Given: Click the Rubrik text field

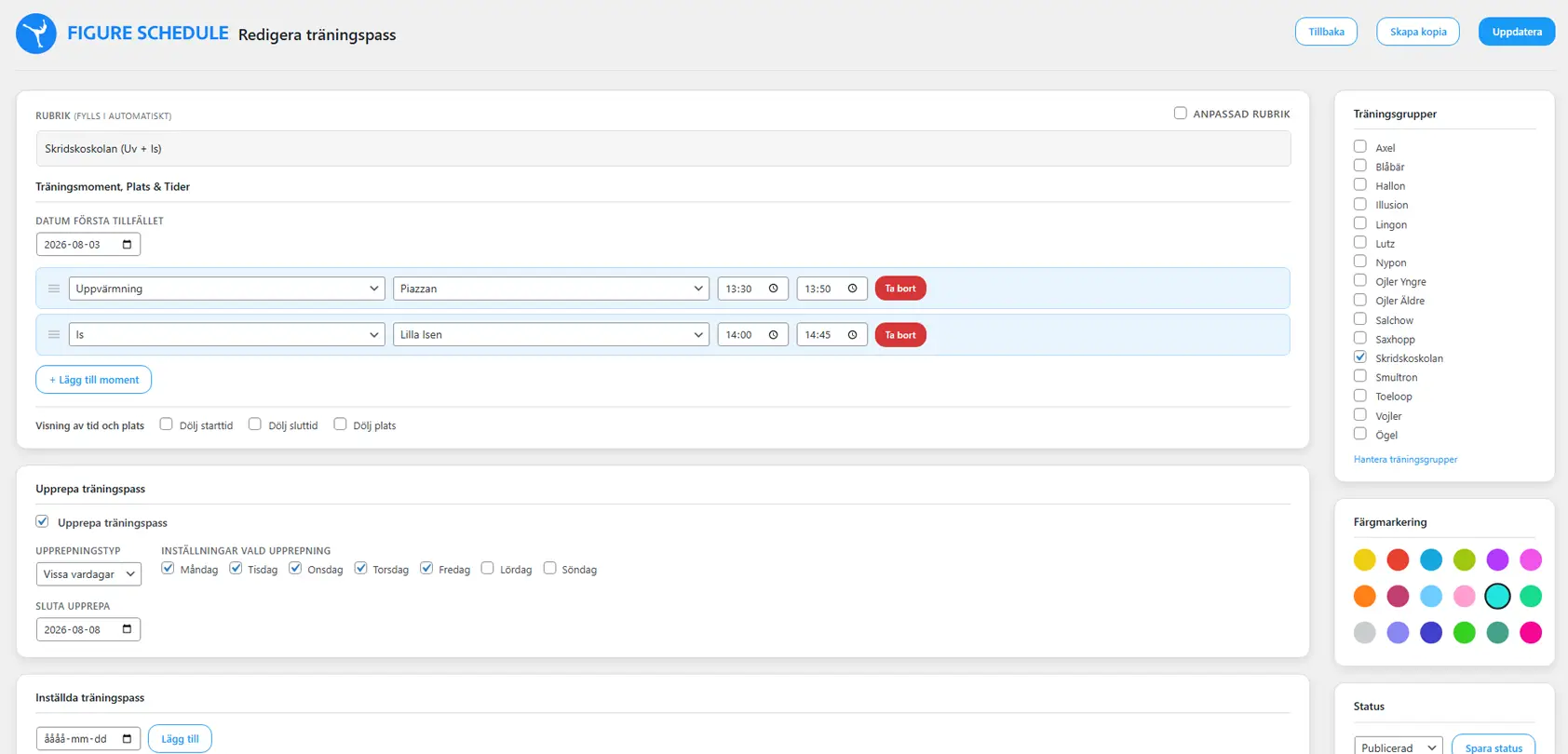Looking at the screenshot, I should coord(663,149).
